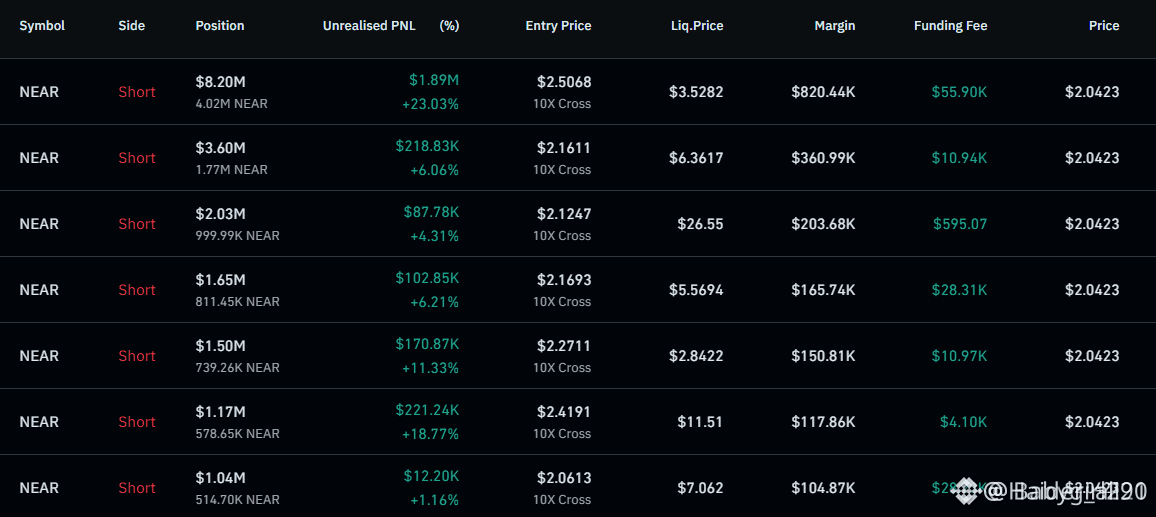Click the $595.07 funding fee
The image size is (1156, 517).
[960, 224]
